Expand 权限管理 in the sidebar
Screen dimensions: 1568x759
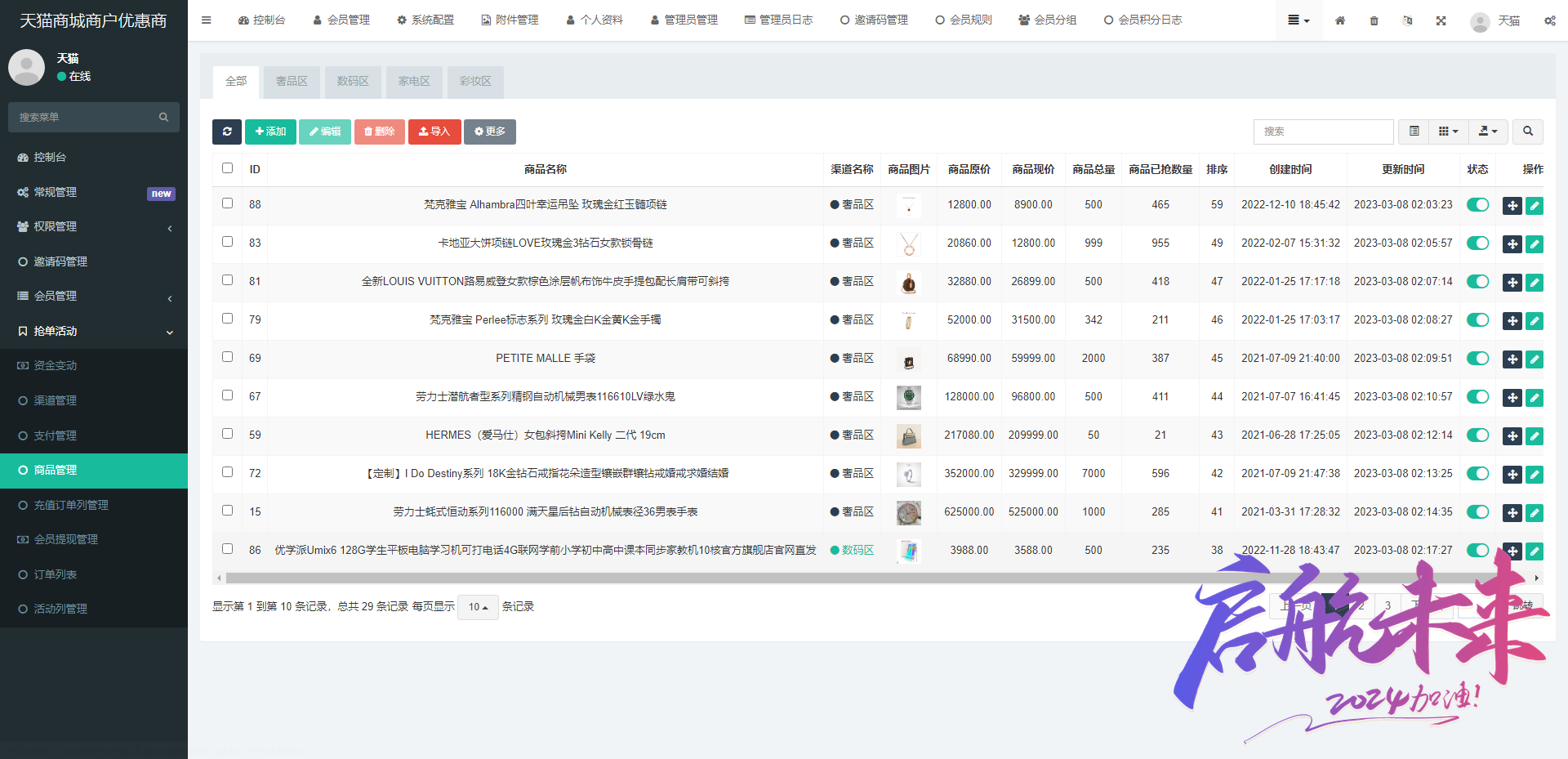pos(94,226)
